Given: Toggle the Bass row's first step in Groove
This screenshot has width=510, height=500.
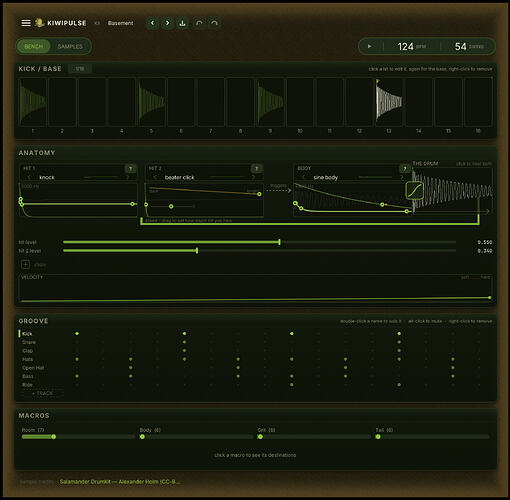Looking at the screenshot, I should click(77, 376).
